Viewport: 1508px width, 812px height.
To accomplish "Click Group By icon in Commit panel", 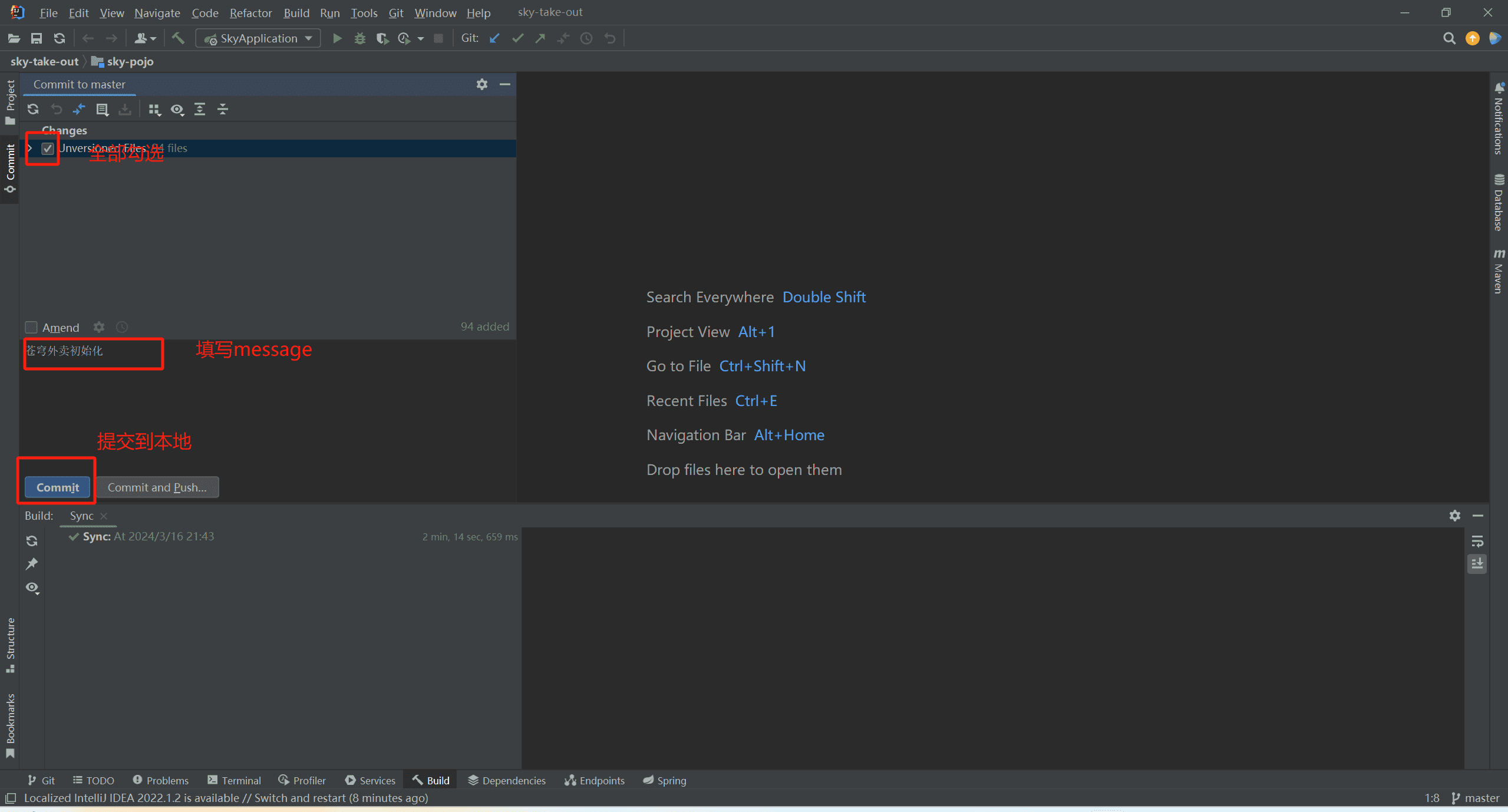I will tap(154, 109).
